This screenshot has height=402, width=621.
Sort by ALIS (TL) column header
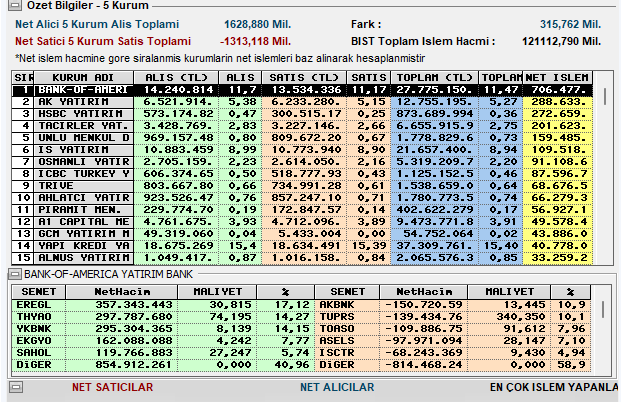point(176,77)
